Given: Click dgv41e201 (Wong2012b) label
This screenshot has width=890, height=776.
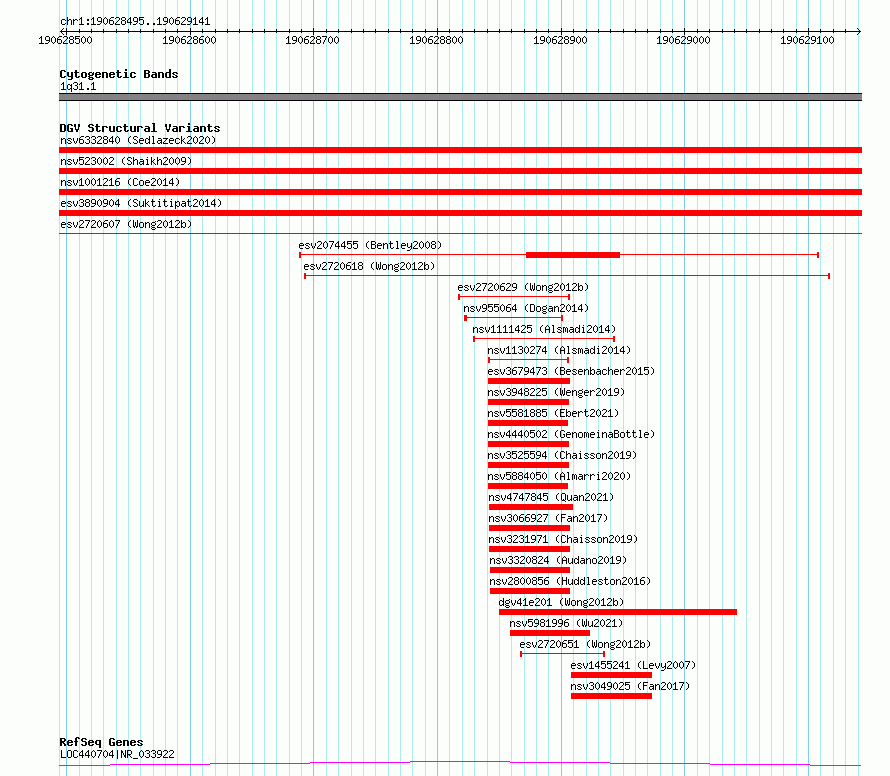Looking at the screenshot, I should pos(561,602).
